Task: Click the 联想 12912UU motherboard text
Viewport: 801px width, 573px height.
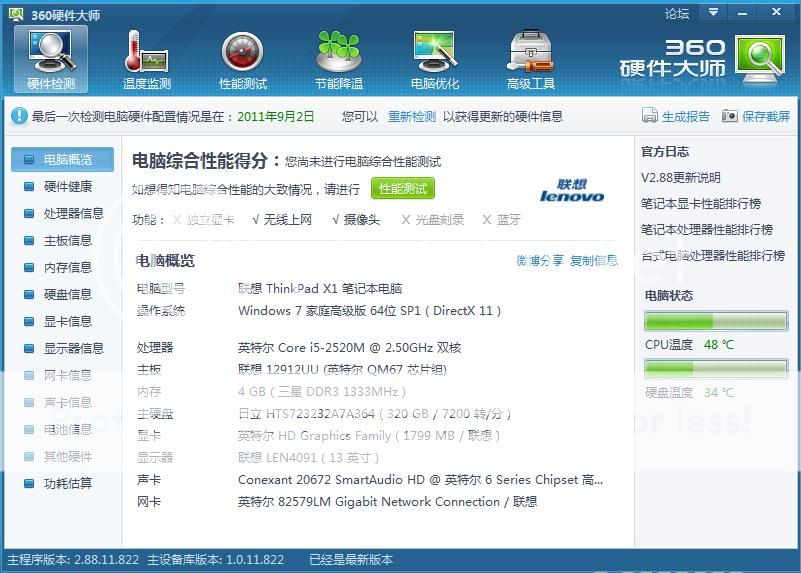Action: pos(342,370)
